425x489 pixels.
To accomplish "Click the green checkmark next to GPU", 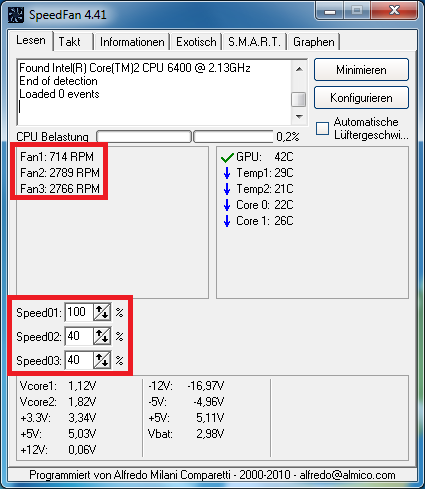I will [x=227, y=157].
